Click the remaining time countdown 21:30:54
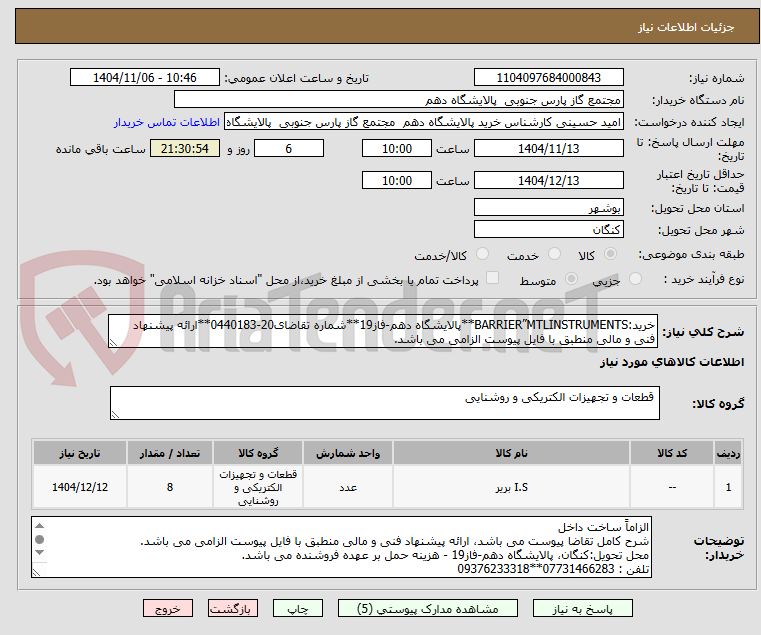The image size is (761, 635). 185,149
